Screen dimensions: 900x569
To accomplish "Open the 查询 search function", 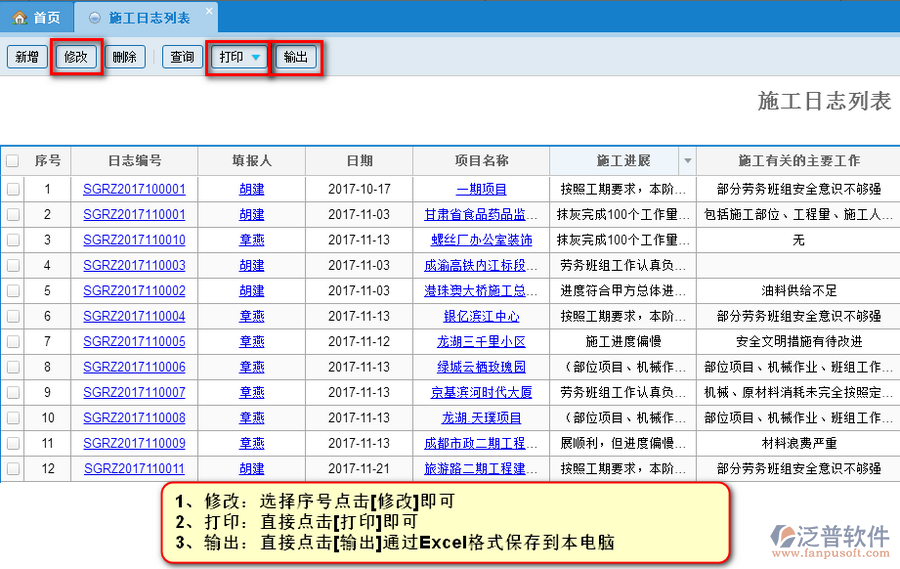I will click(182, 57).
